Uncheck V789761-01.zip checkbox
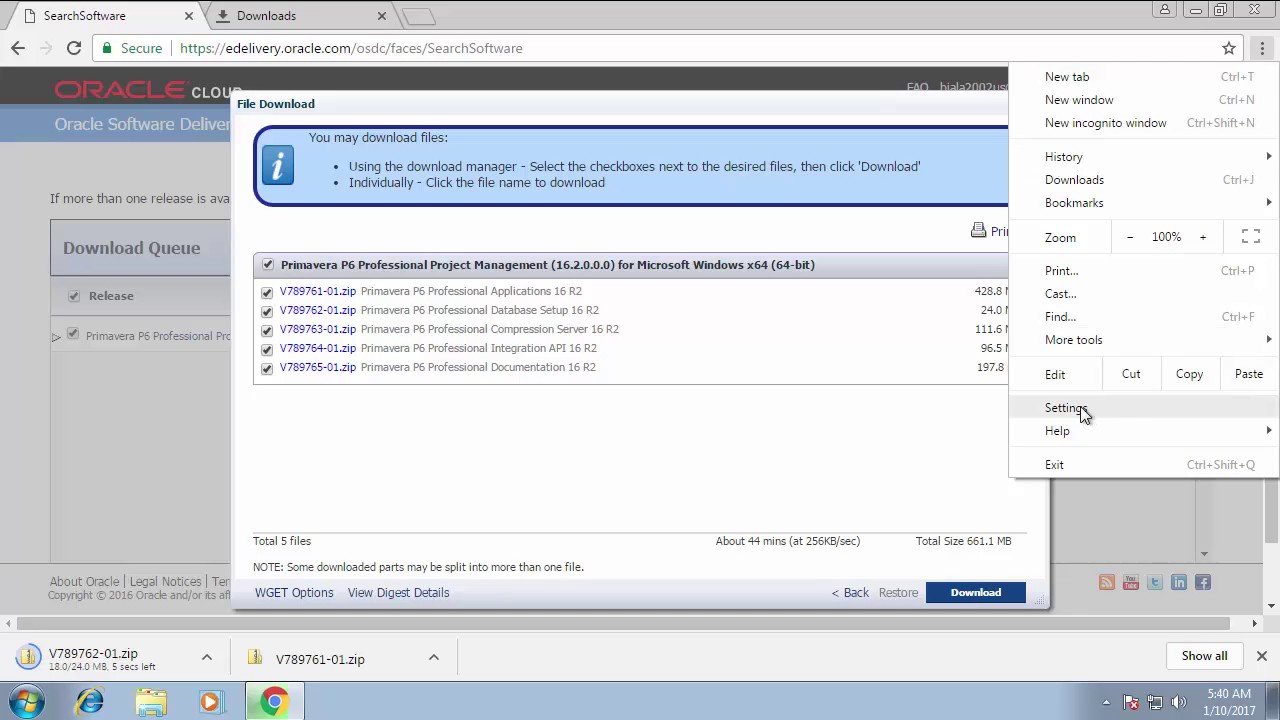The image size is (1280, 720). (x=267, y=292)
